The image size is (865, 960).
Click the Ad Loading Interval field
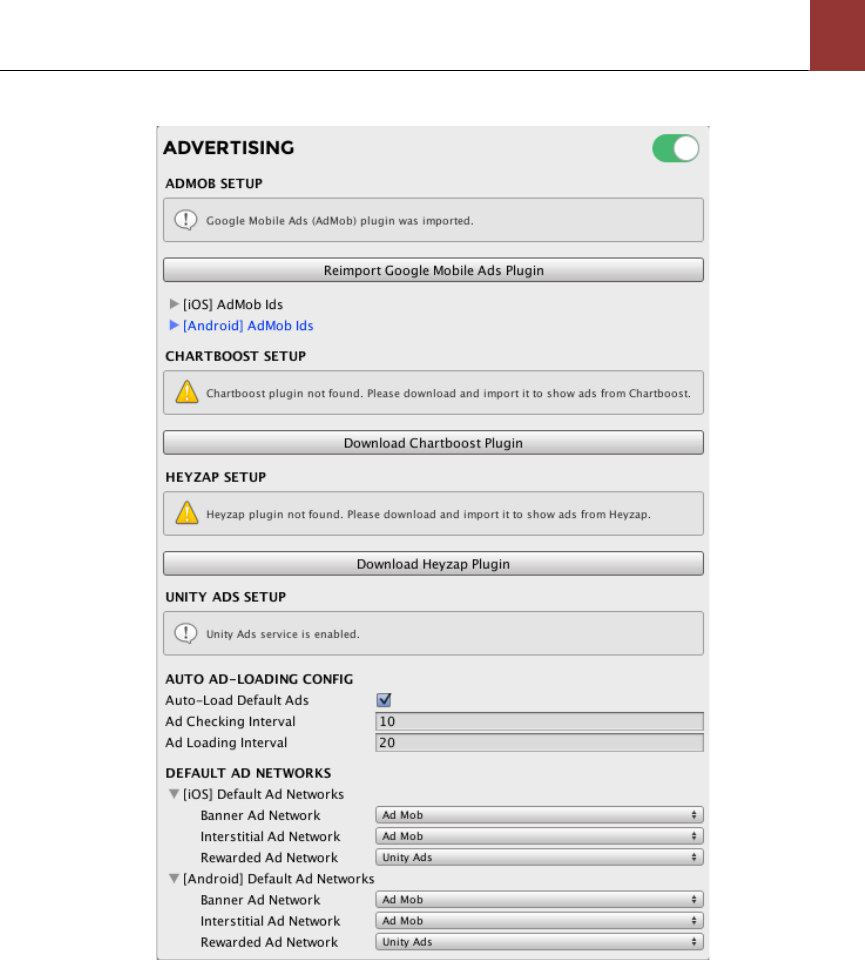(539, 743)
